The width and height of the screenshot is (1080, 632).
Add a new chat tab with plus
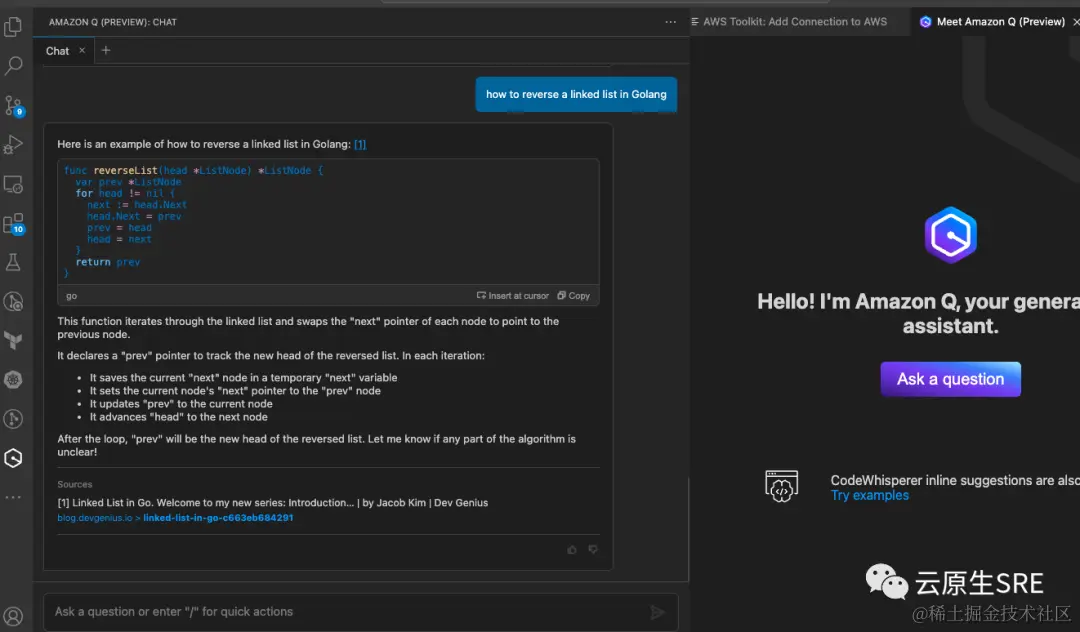(x=105, y=50)
